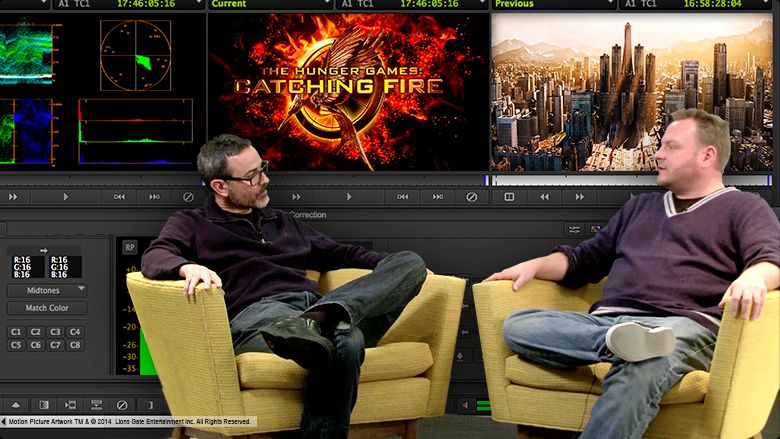Click the arrow-to-frame icon in bottom toolbar
The width and height of the screenshot is (780, 439).
click(70, 405)
